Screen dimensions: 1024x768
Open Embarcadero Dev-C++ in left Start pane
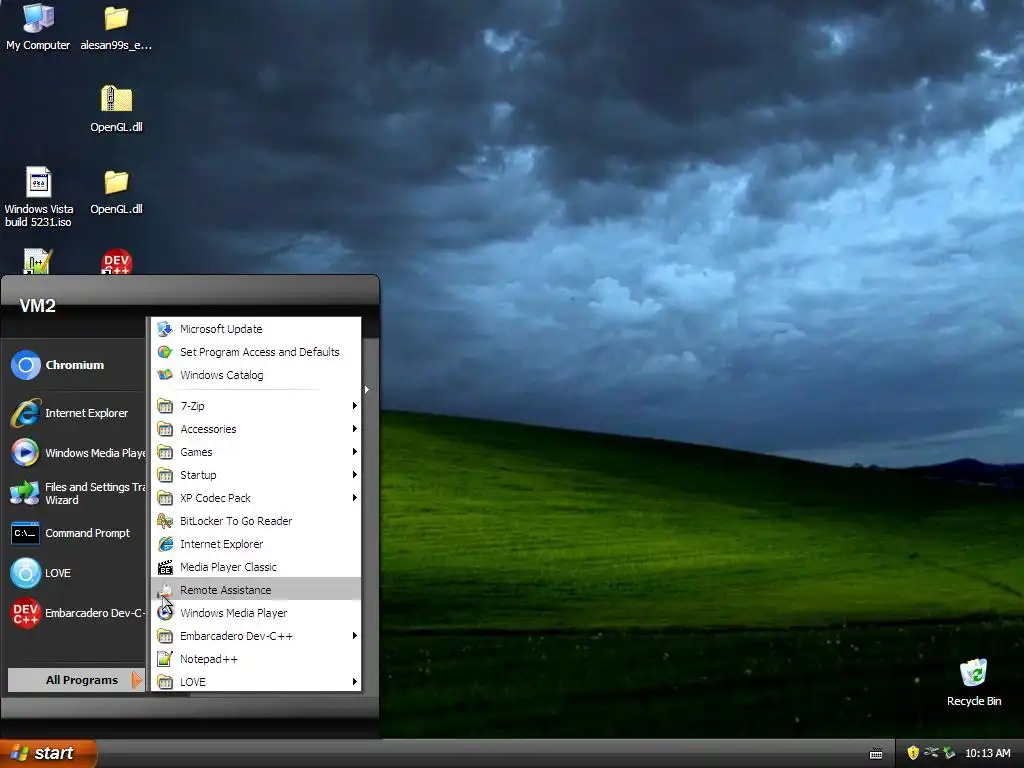(x=75, y=613)
